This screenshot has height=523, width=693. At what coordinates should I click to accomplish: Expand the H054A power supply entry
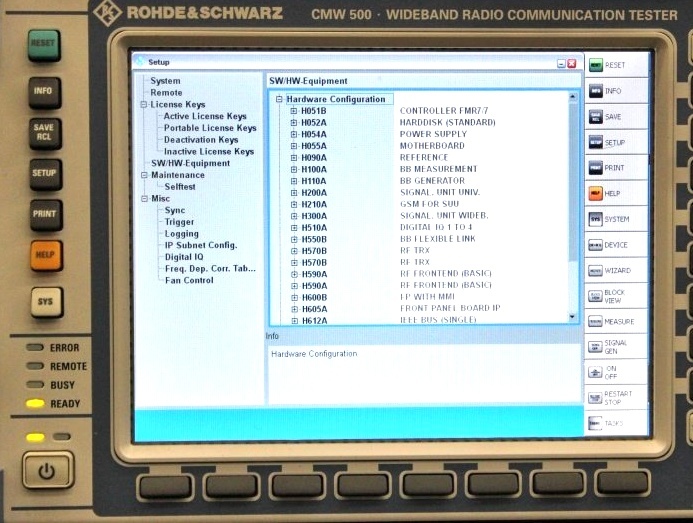point(294,134)
